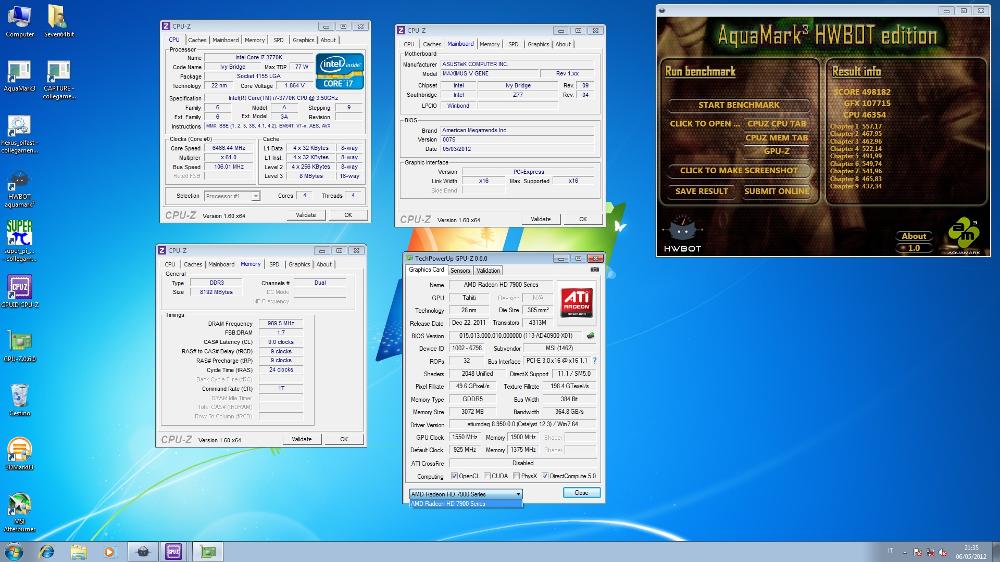Switch to HWBOT AquaMark taskbar item
This screenshot has width=1000, height=562.
143,551
